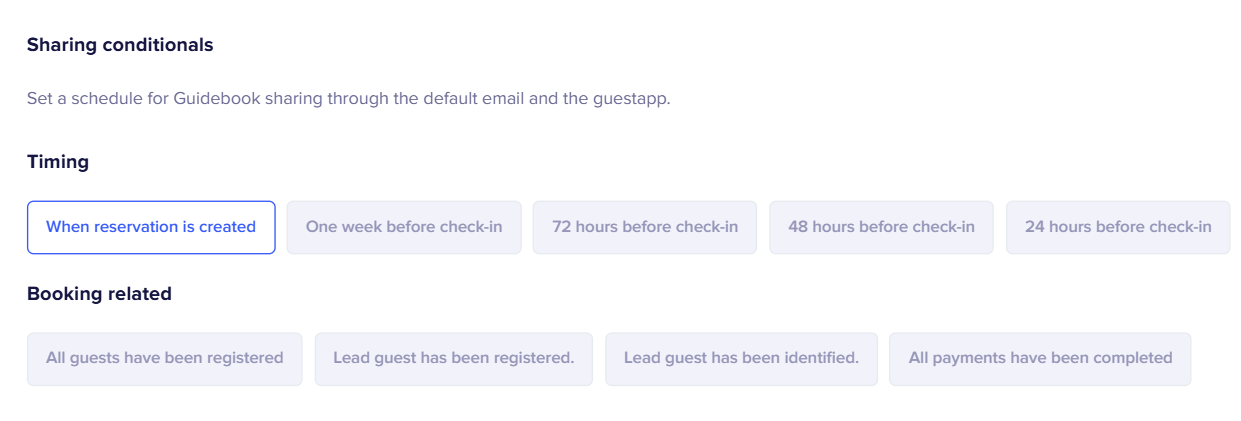Click the 'Sharing conditionals' heading

pos(120,45)
